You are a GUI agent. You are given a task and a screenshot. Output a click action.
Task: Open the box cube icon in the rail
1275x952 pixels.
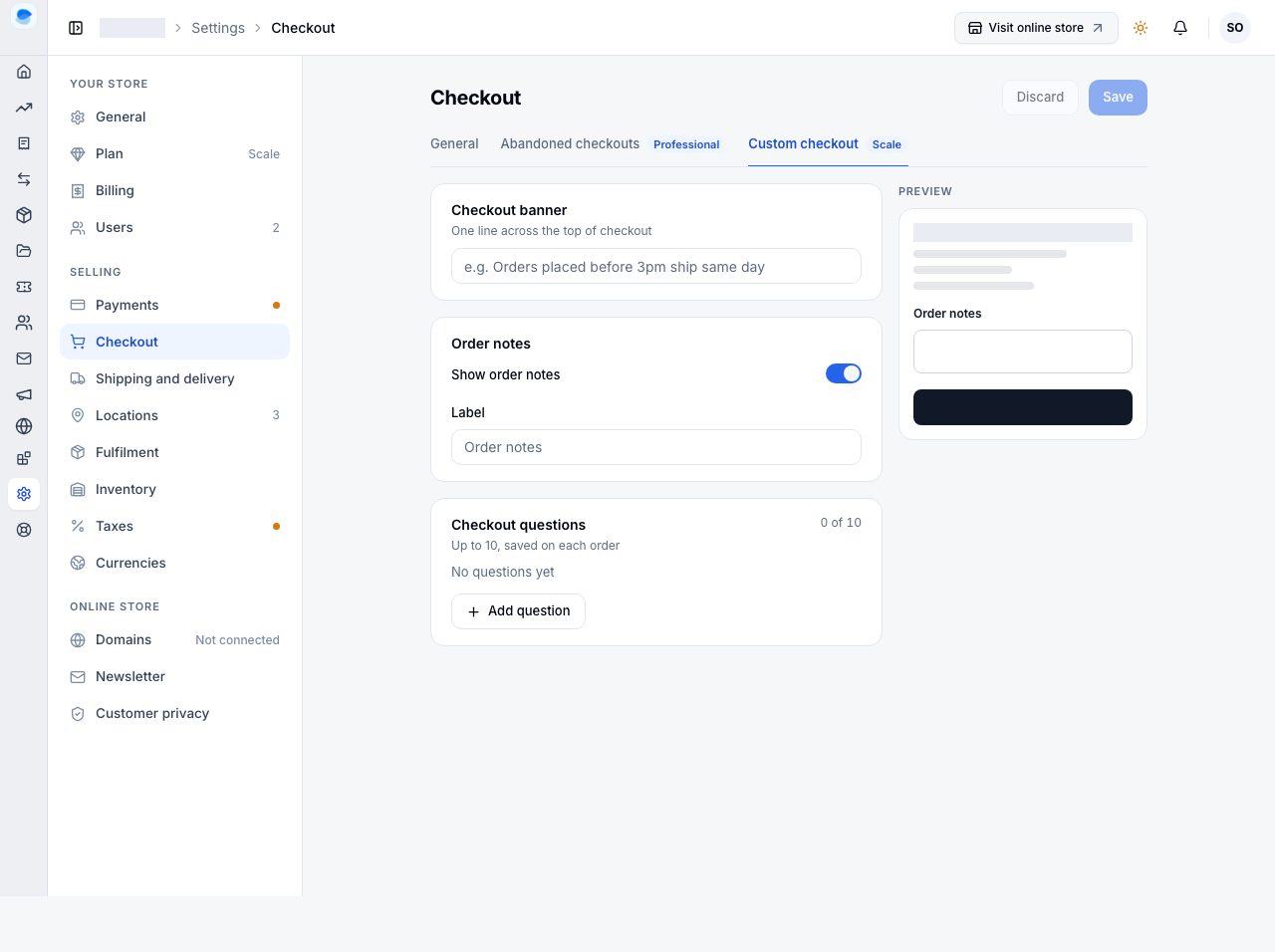(x=24, y=215)
